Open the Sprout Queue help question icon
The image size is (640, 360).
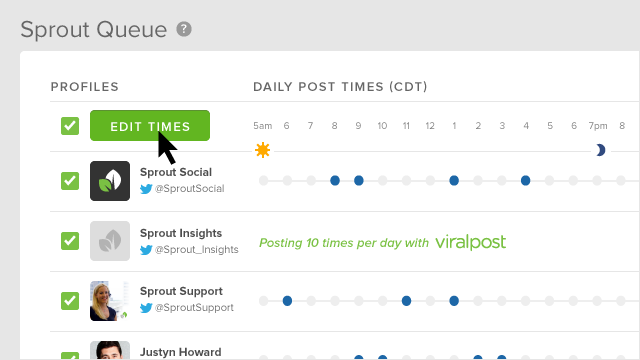184,29
